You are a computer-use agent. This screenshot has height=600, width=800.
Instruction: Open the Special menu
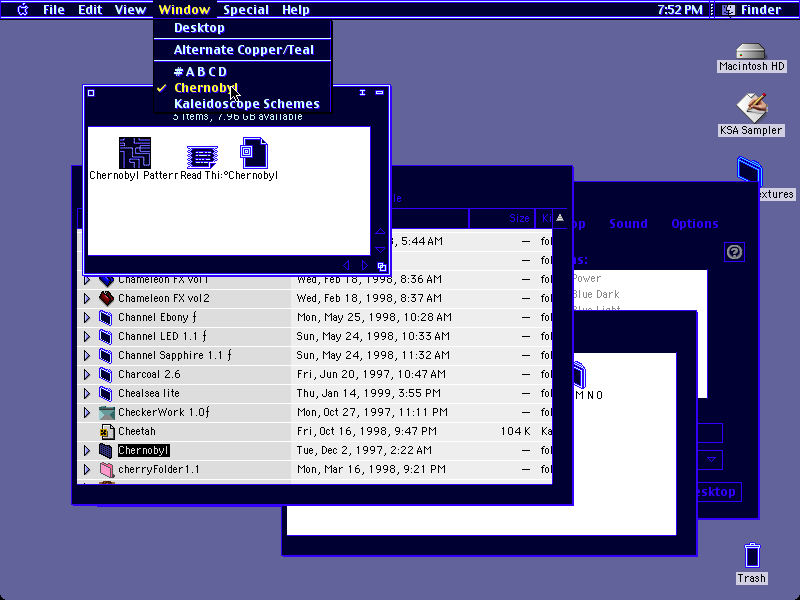click(246, 10)
